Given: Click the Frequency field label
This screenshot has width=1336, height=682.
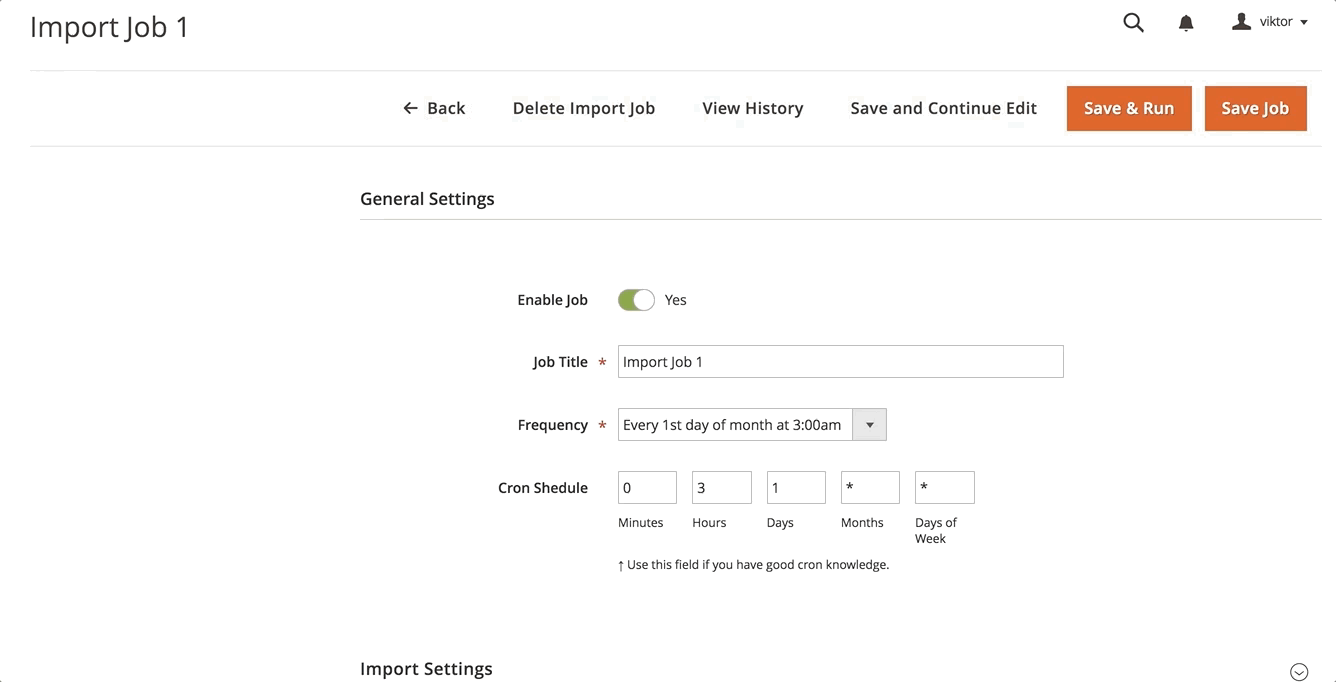Looking at the screenshot, I should pos(552,425).
